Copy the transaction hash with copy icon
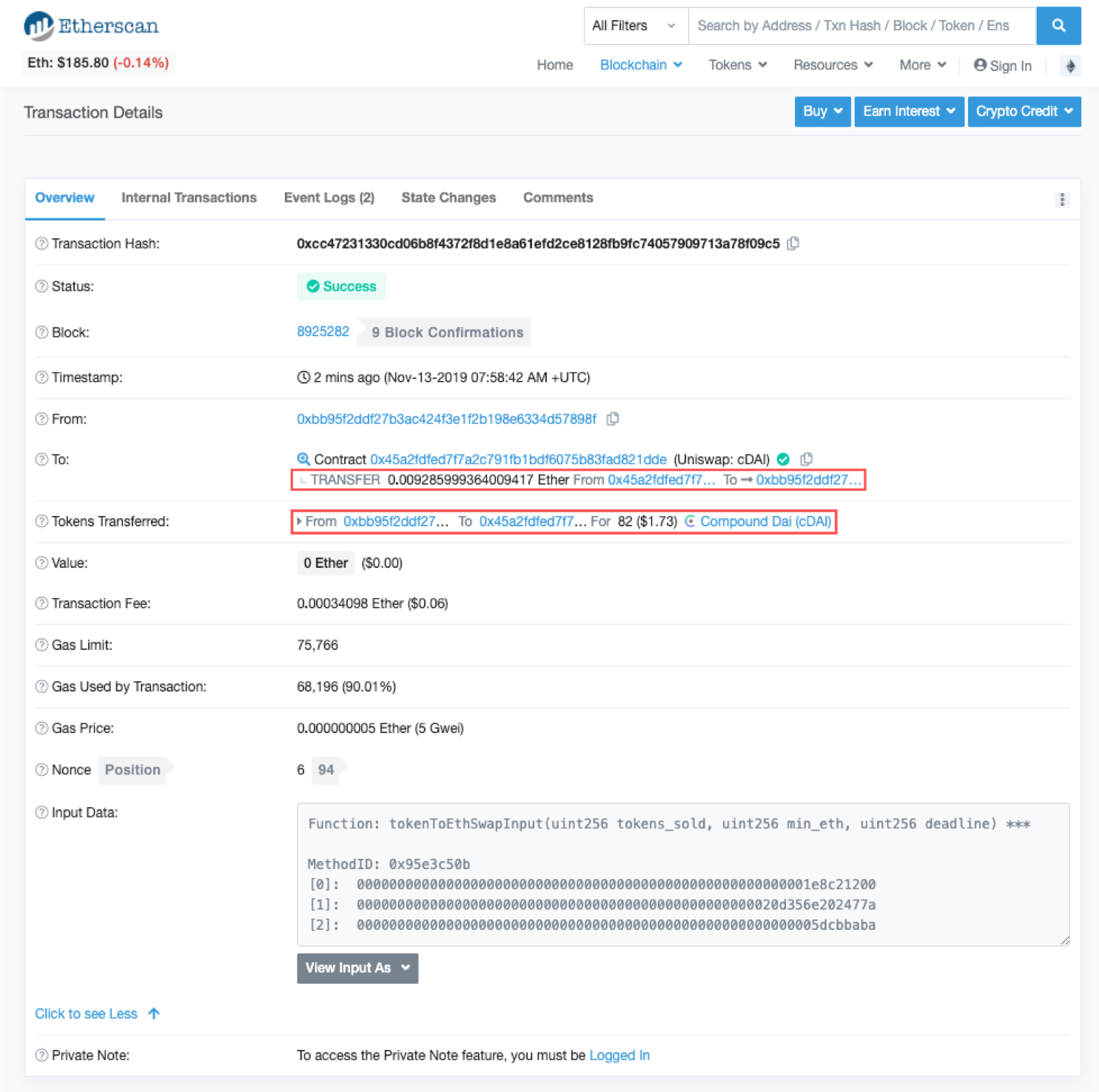Viewport: 1099px width, 1092px height. click(x=793, y=244)
